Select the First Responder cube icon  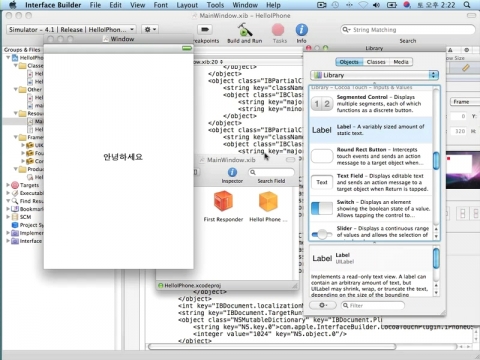tap(223, 201)
